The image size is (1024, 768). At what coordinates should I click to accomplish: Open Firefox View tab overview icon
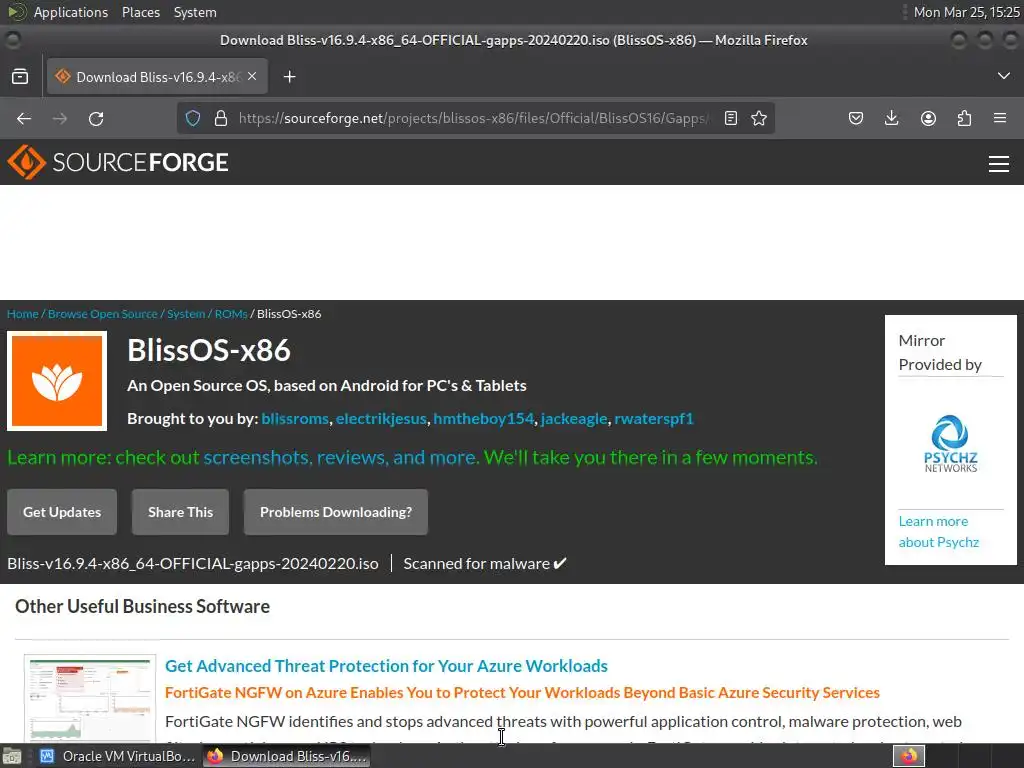click(20, 77)
